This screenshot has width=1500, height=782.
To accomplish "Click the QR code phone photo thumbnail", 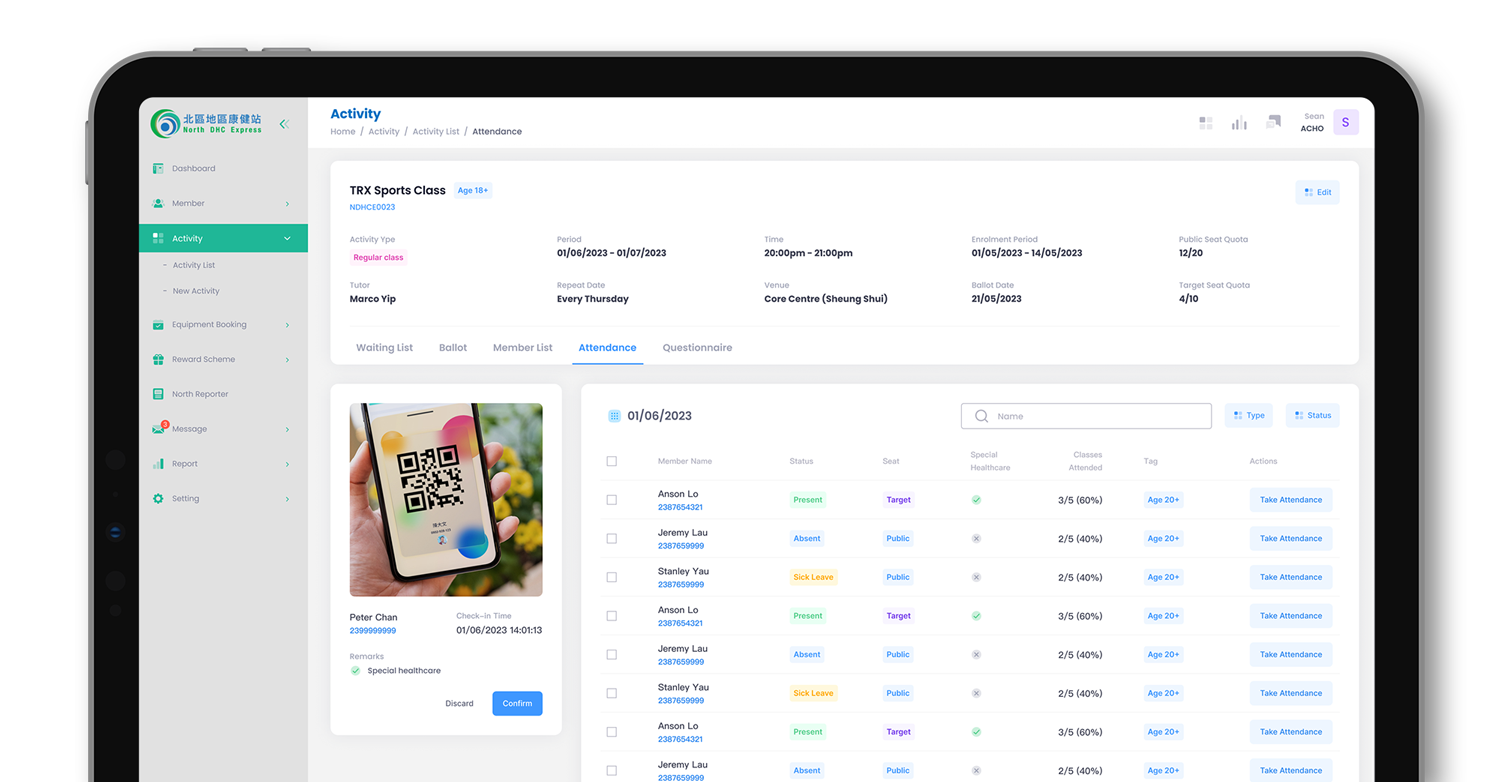I will tap(446, 500).
